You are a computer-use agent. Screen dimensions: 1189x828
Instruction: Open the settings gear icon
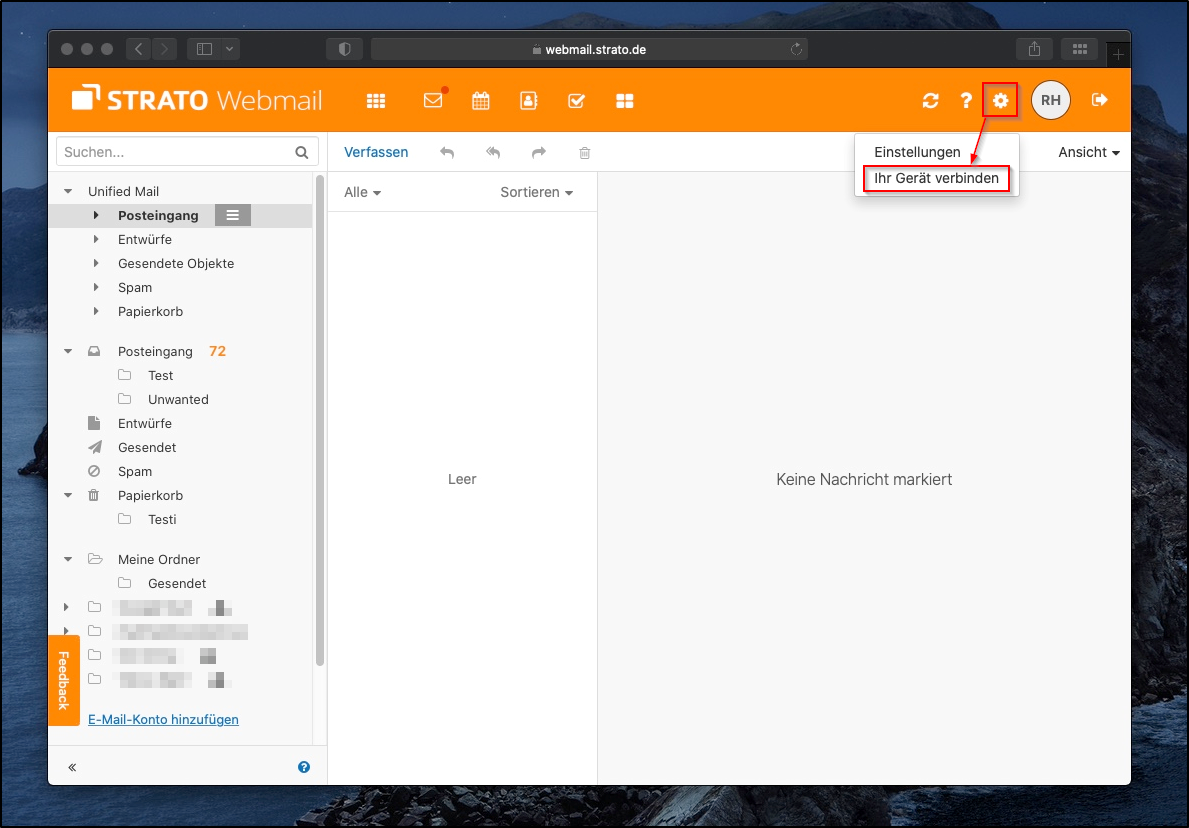(1000, 100)
